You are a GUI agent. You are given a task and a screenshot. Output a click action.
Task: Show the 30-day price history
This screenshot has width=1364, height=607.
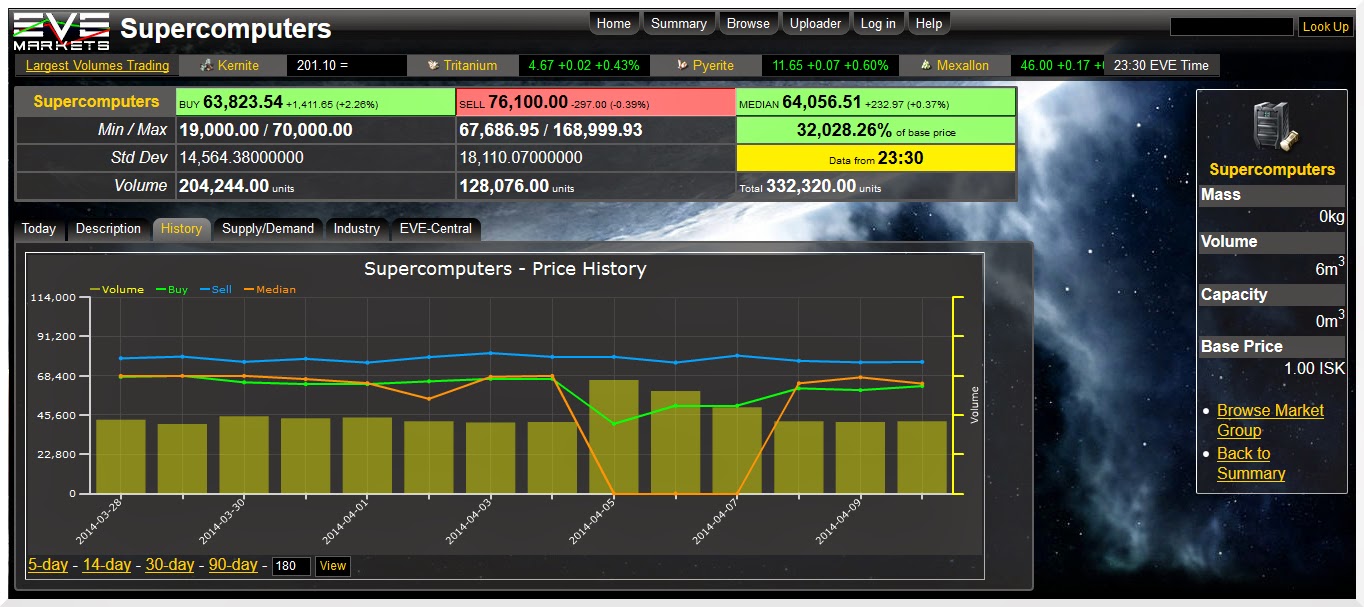(170, 565)
